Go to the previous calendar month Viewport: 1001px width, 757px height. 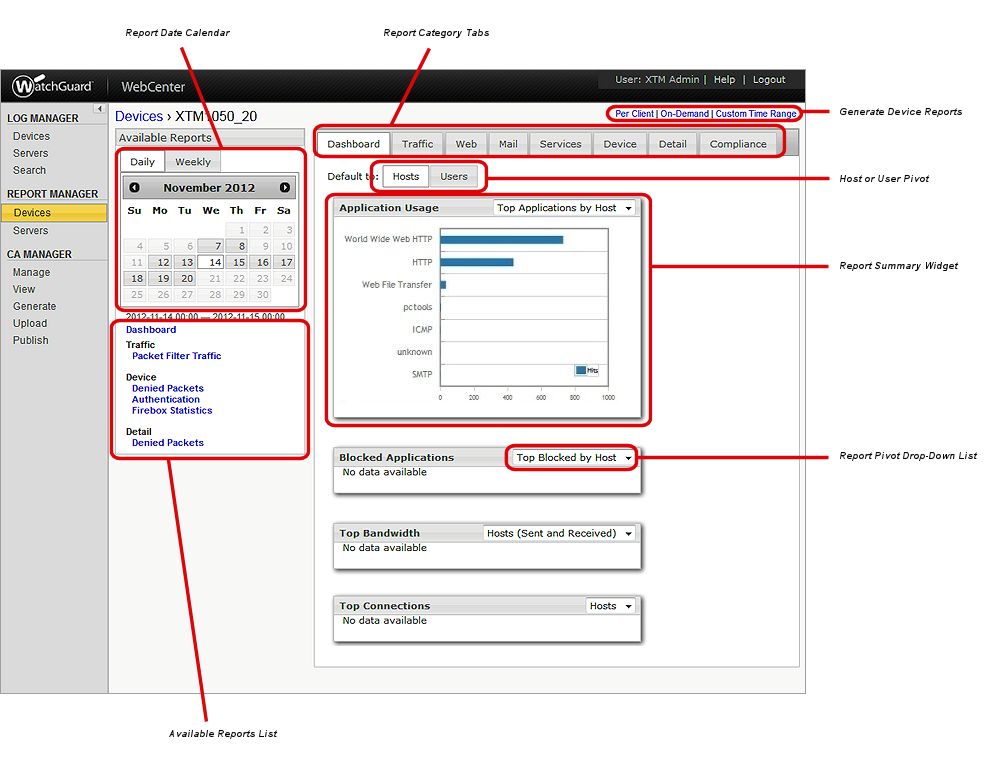click(135, 187)
